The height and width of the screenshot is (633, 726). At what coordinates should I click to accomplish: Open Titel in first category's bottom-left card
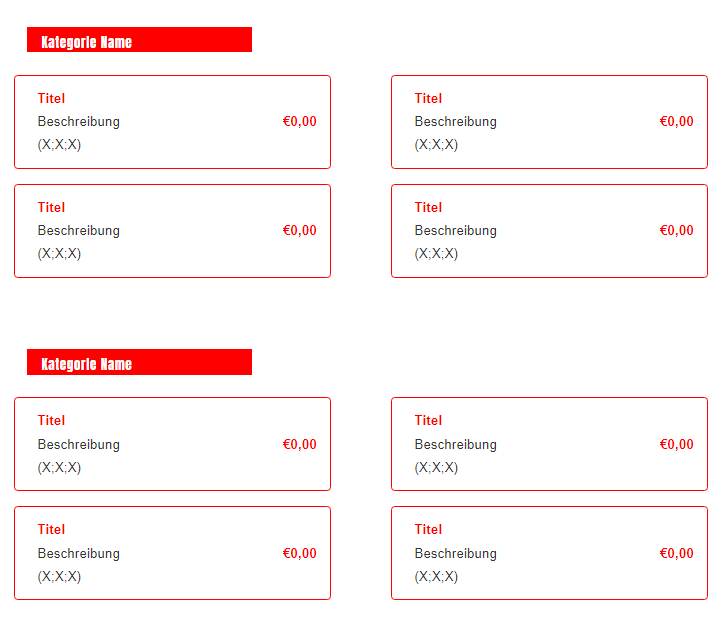click(x=51, y=207)
